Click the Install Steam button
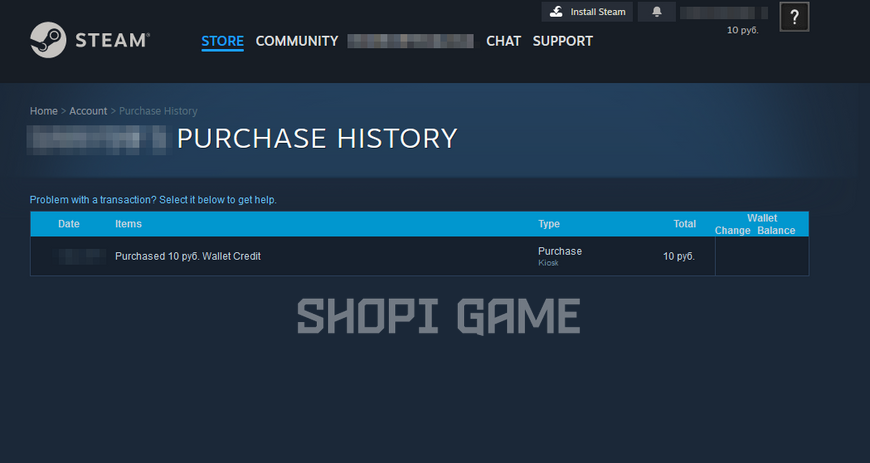870x463 pixels. pyautogui.click(x=587, y=12)
